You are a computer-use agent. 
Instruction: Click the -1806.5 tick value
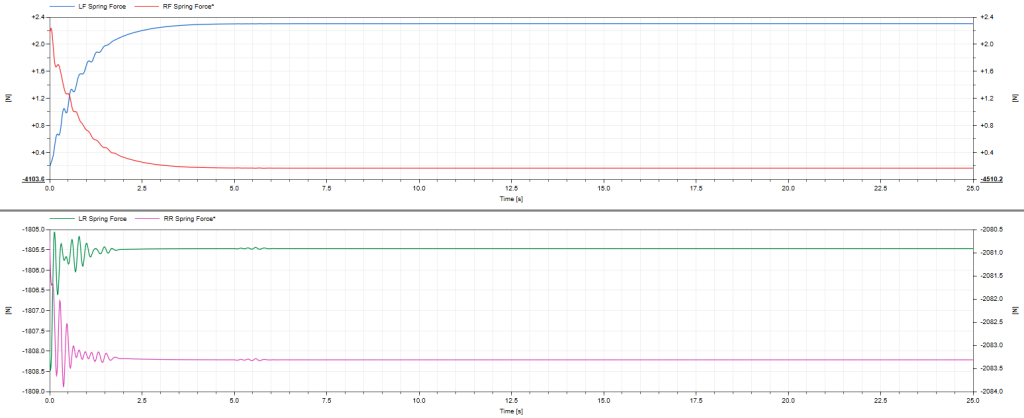(x=33, y=291)
